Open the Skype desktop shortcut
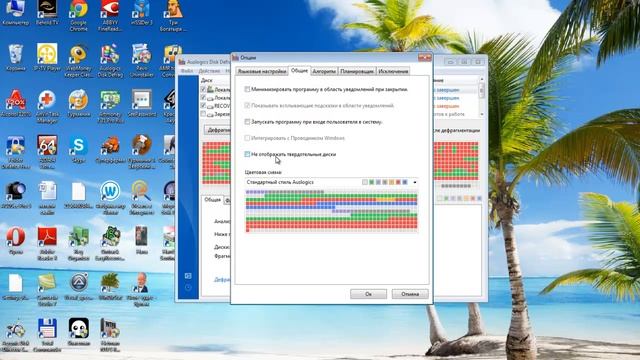Viewport: 640px width, 360px height. pyautogui.click(x=78, y=150)
